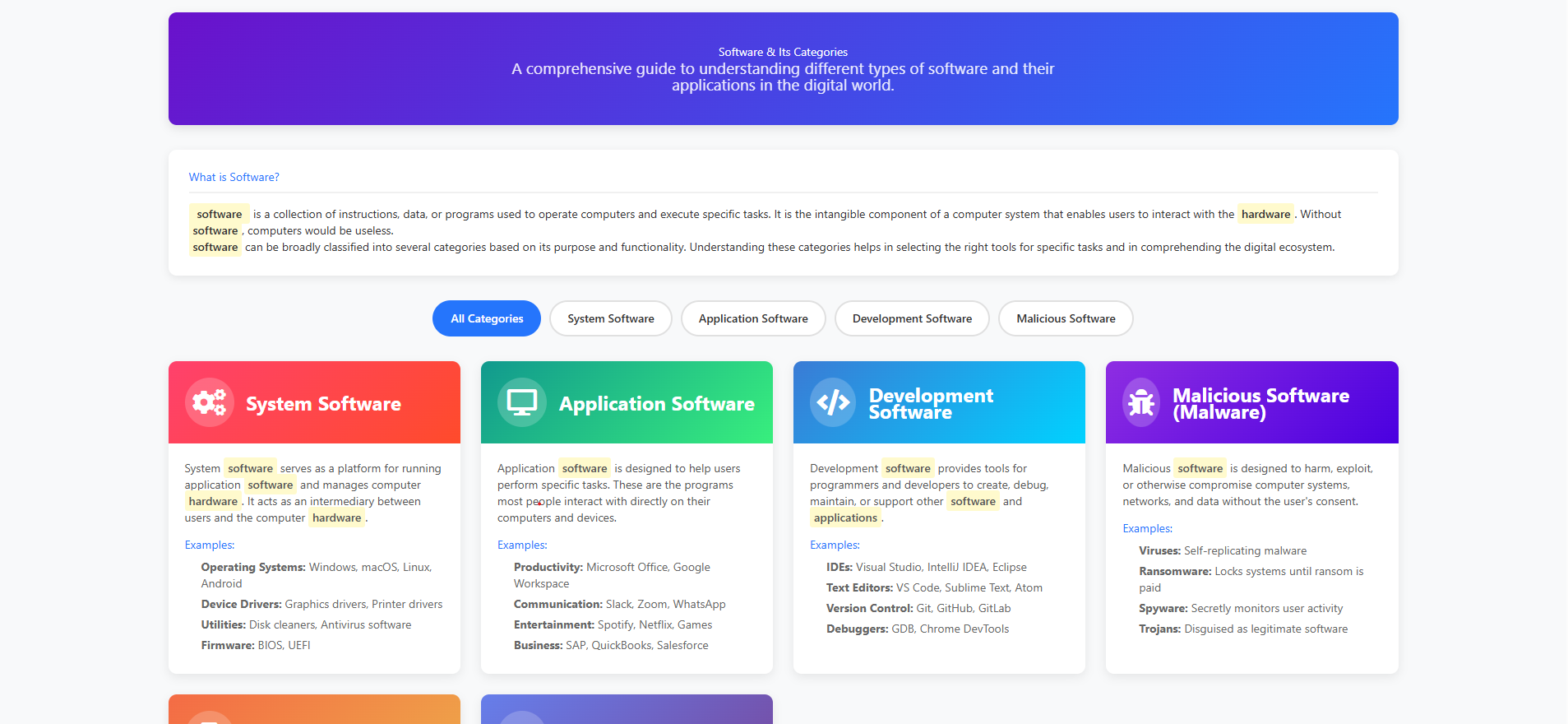1568x724 pixels.
Task: Click the Malicious Software (Malware) card heading
Action: (x=1260, y=404)
